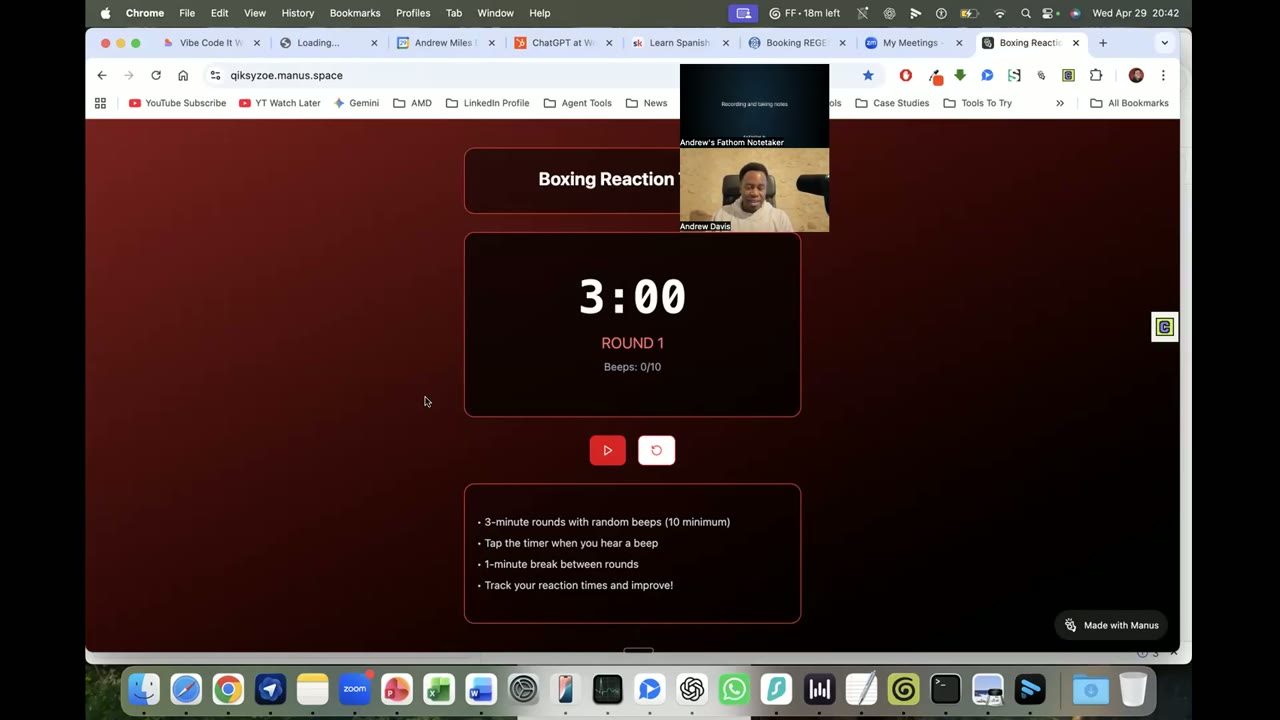Open the Wi-Fi status menu
This screenshot has height=720, width=1280.
(1000, 13)
